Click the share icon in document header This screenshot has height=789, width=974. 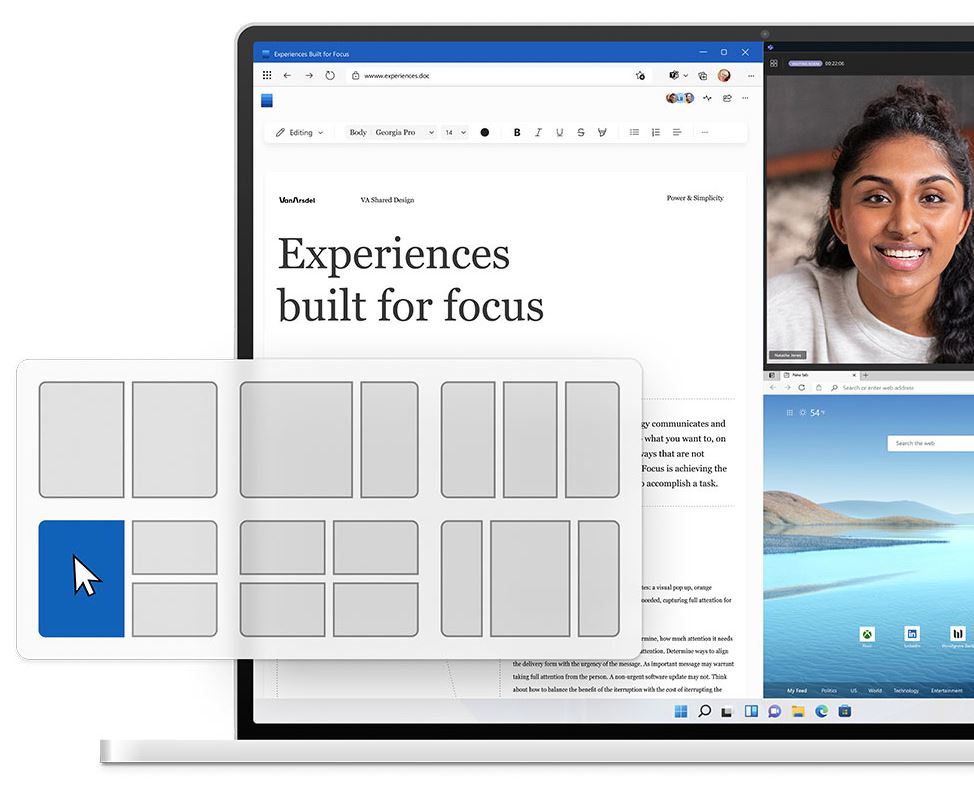tap(727, 98)
